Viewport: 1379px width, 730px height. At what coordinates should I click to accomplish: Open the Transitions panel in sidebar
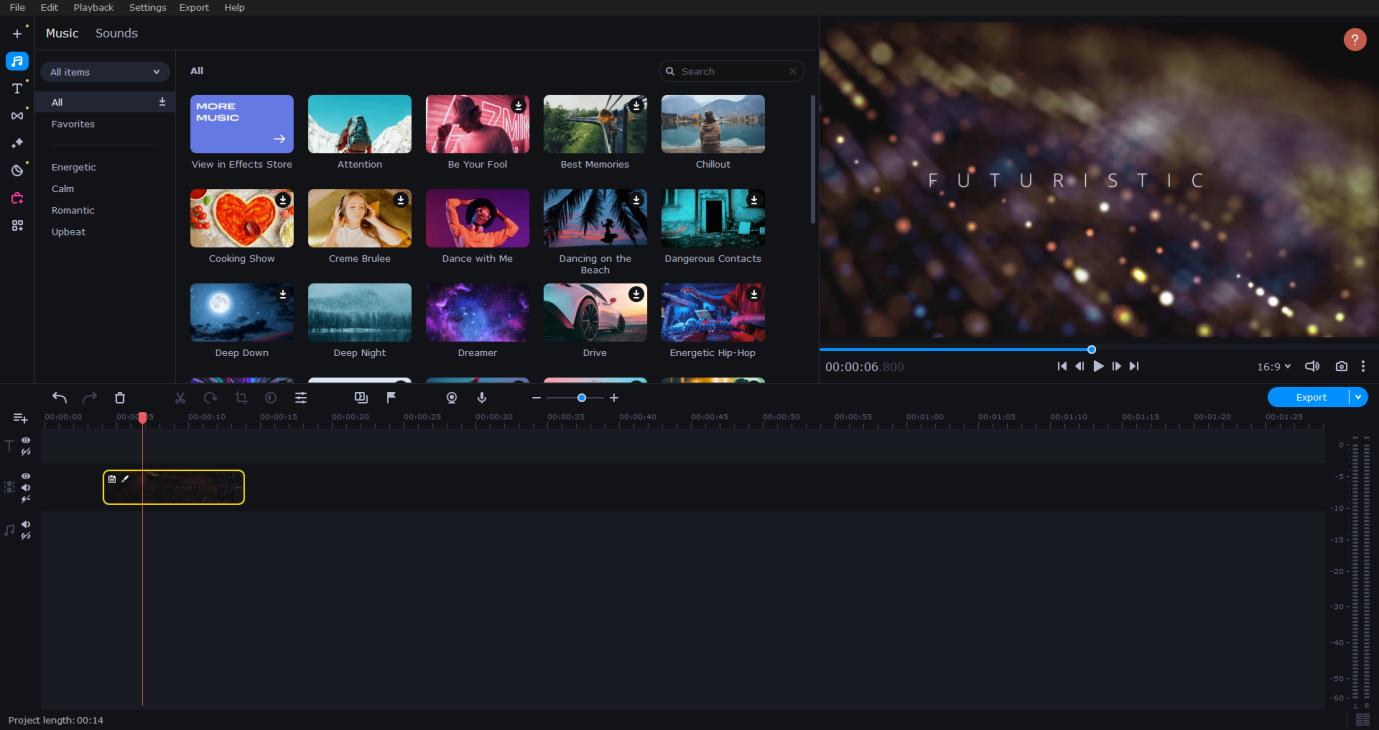tap(17, 116)
